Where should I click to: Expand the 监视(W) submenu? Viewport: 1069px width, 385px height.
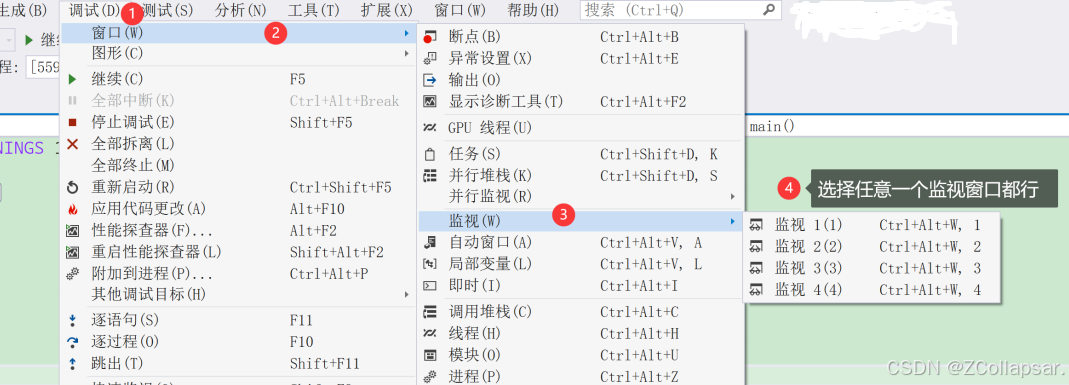pos(579,220)
